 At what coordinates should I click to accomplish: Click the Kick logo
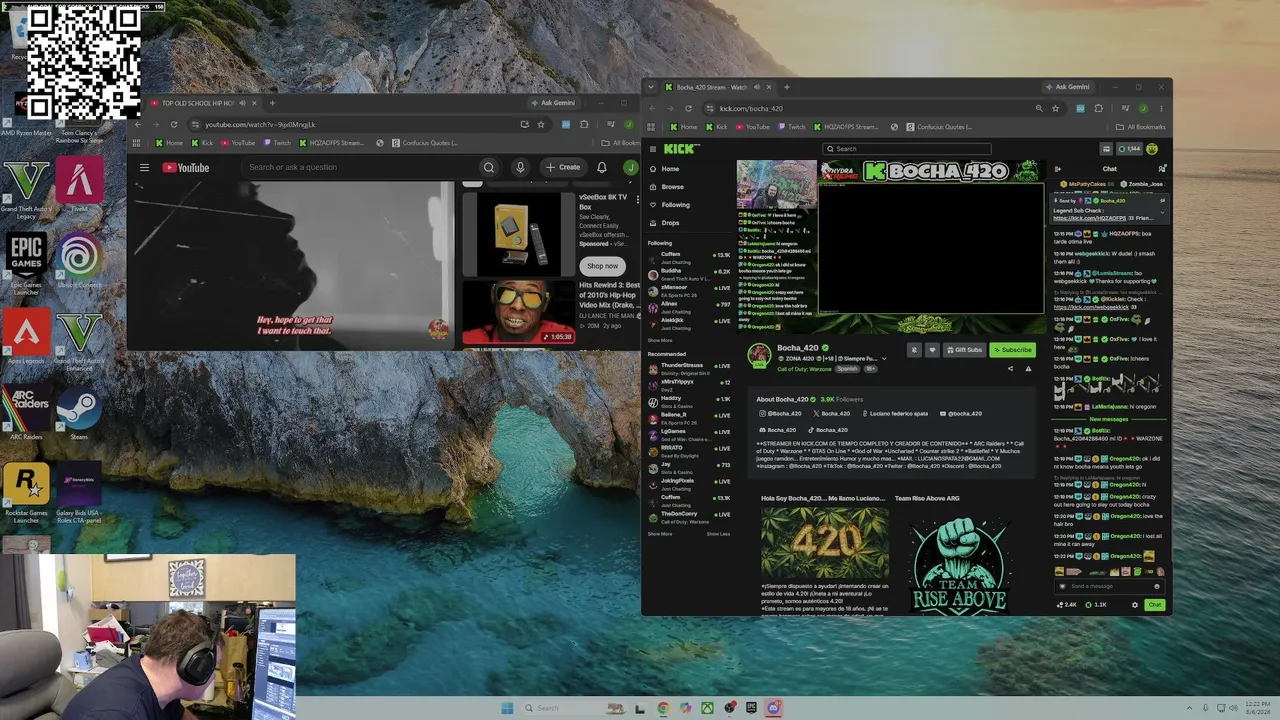[x=681, y=149]
